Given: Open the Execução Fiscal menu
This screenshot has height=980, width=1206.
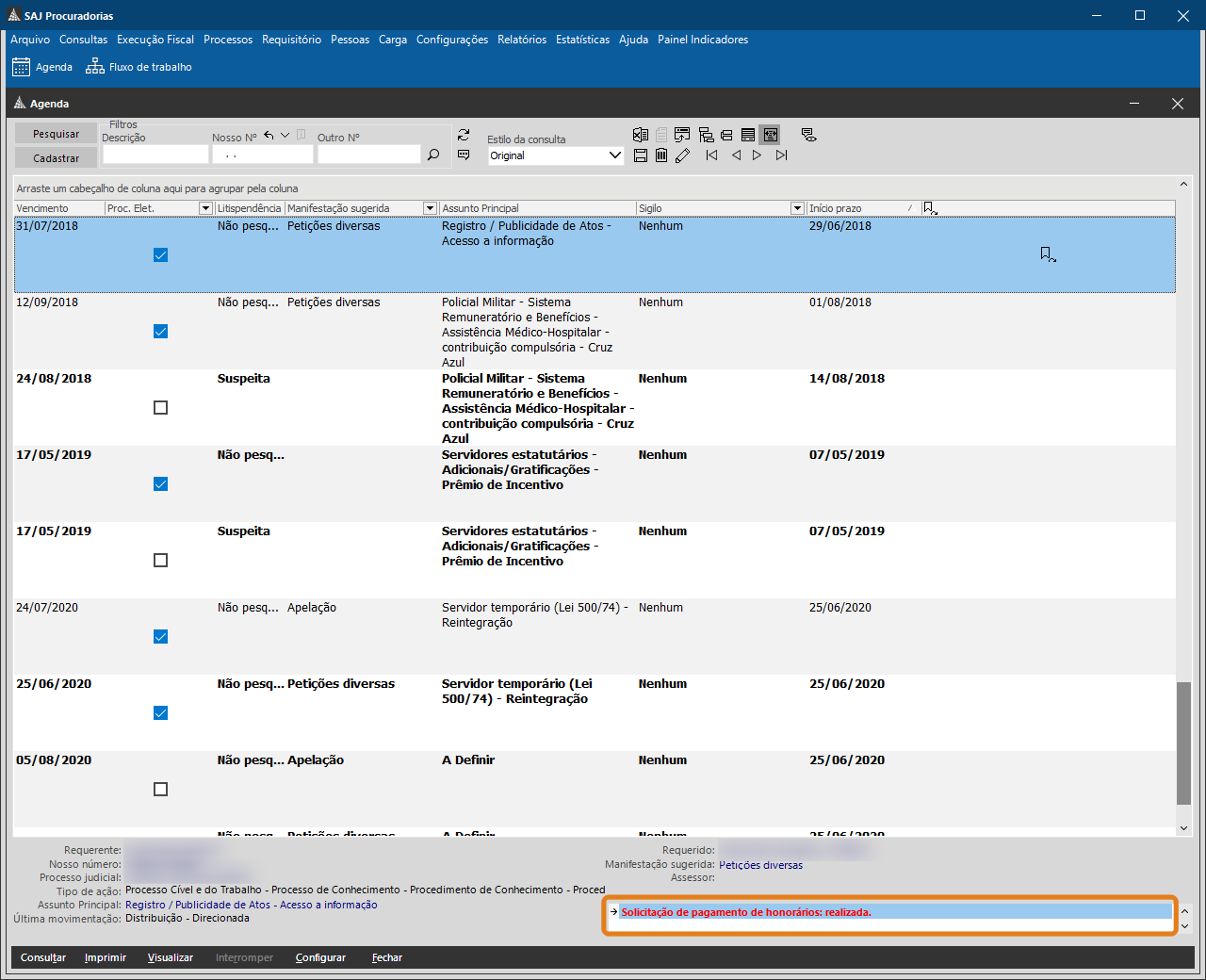Looking at the screenshot, I should tap(155, 40).
